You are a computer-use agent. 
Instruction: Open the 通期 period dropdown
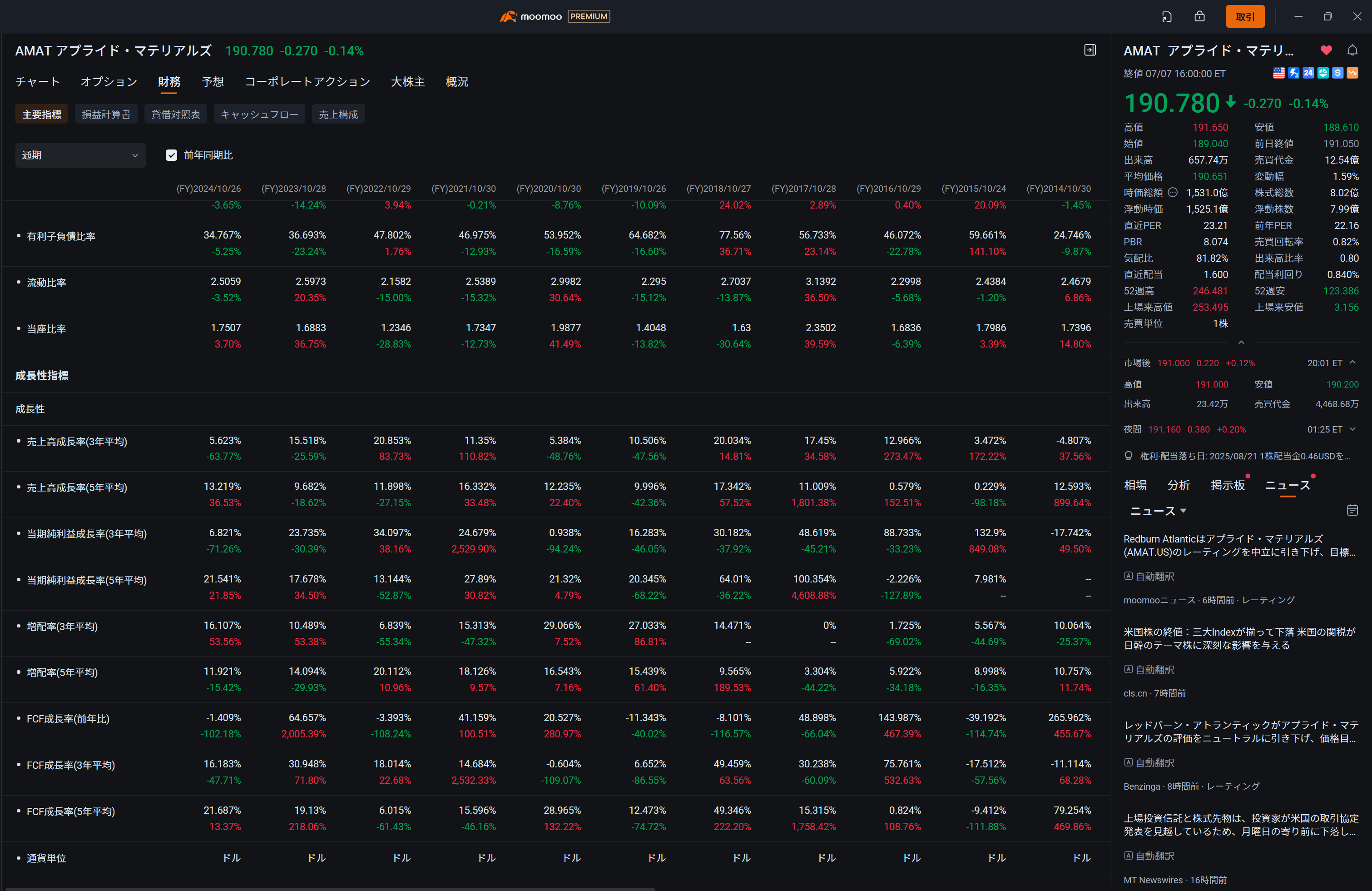click(x=81, y=155)
